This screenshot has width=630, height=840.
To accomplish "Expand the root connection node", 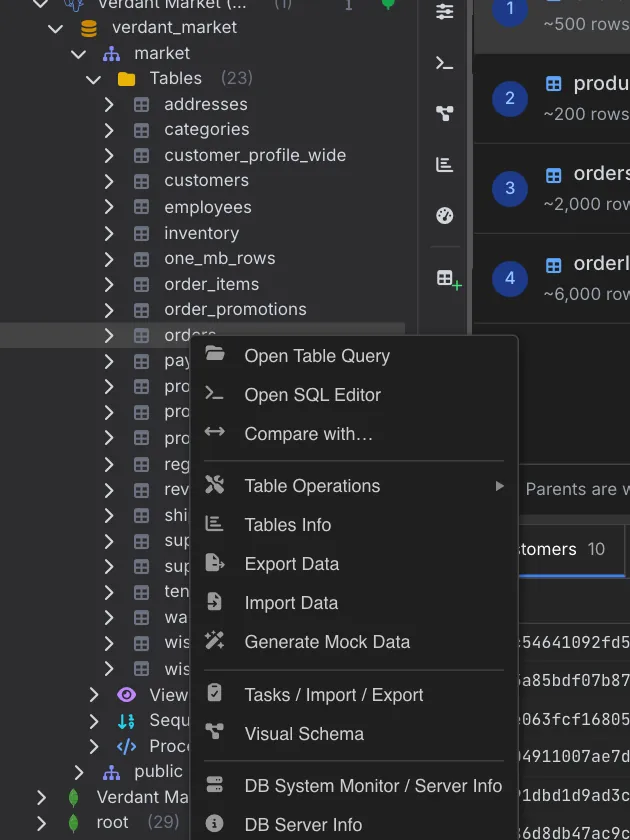I will click(41, 823).
